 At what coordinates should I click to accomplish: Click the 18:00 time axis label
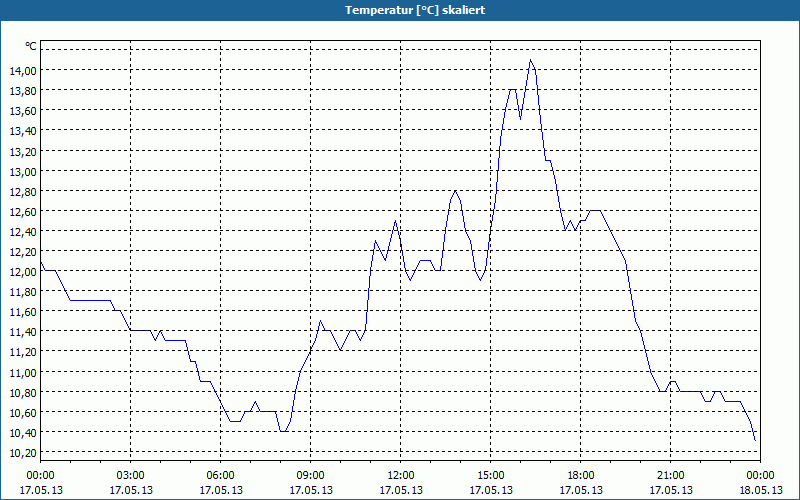coord(581,476)
